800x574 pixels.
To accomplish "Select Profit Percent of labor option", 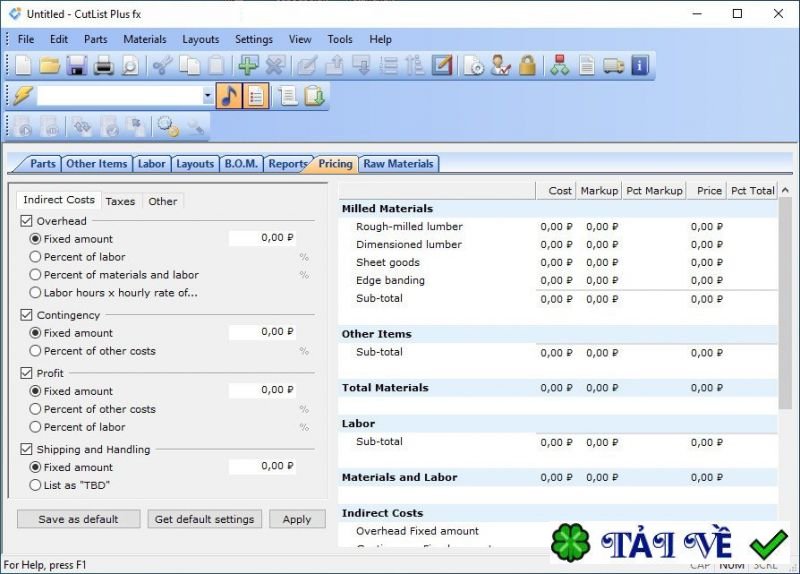I will click(35, 427).
